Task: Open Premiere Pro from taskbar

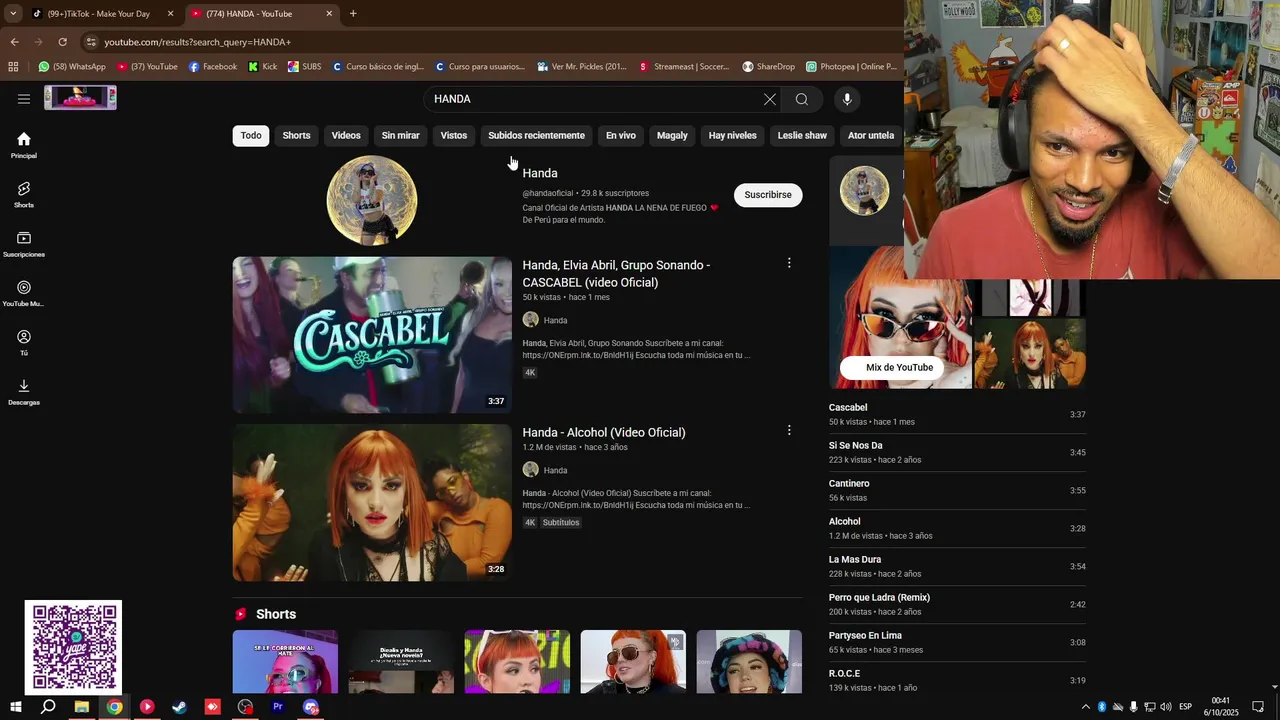Action: click(x=278, y=707)
